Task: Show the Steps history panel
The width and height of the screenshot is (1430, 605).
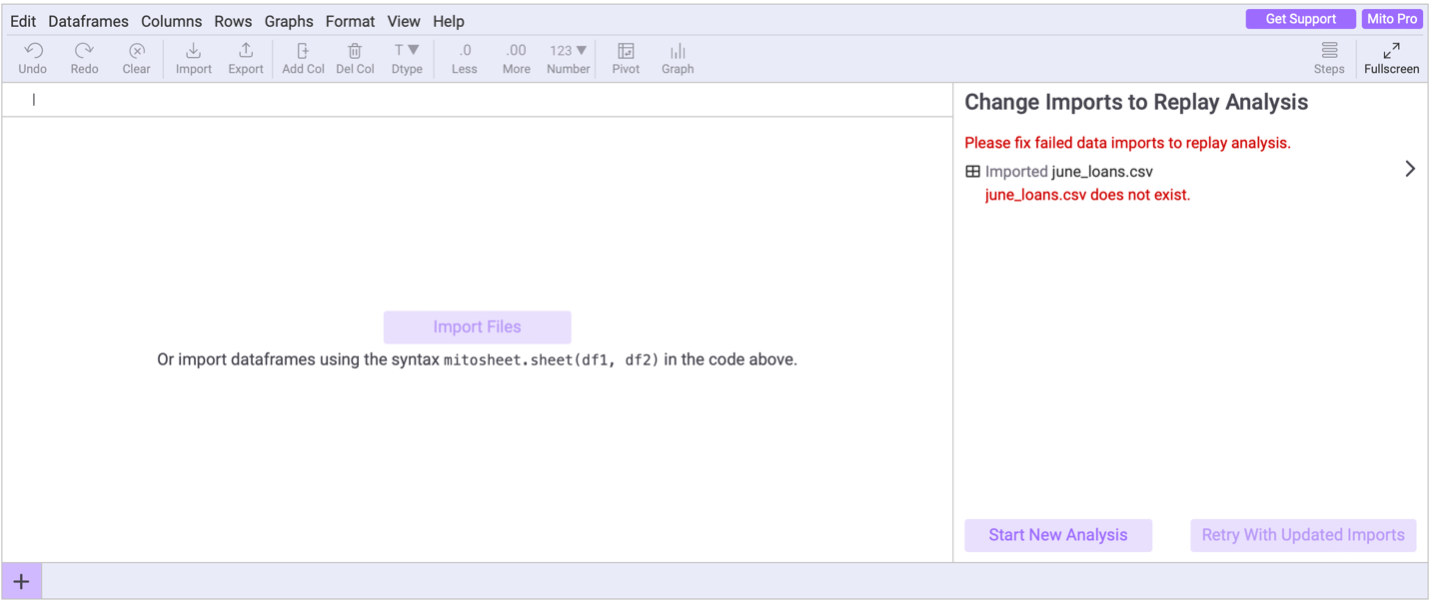Action: [1329, 52]
